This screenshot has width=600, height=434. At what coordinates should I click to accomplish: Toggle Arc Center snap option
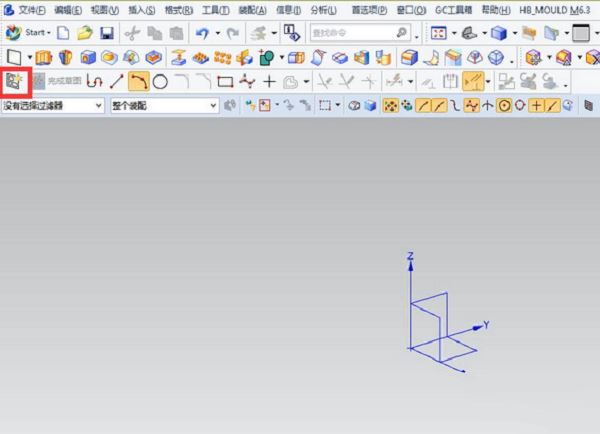(504, 105)
